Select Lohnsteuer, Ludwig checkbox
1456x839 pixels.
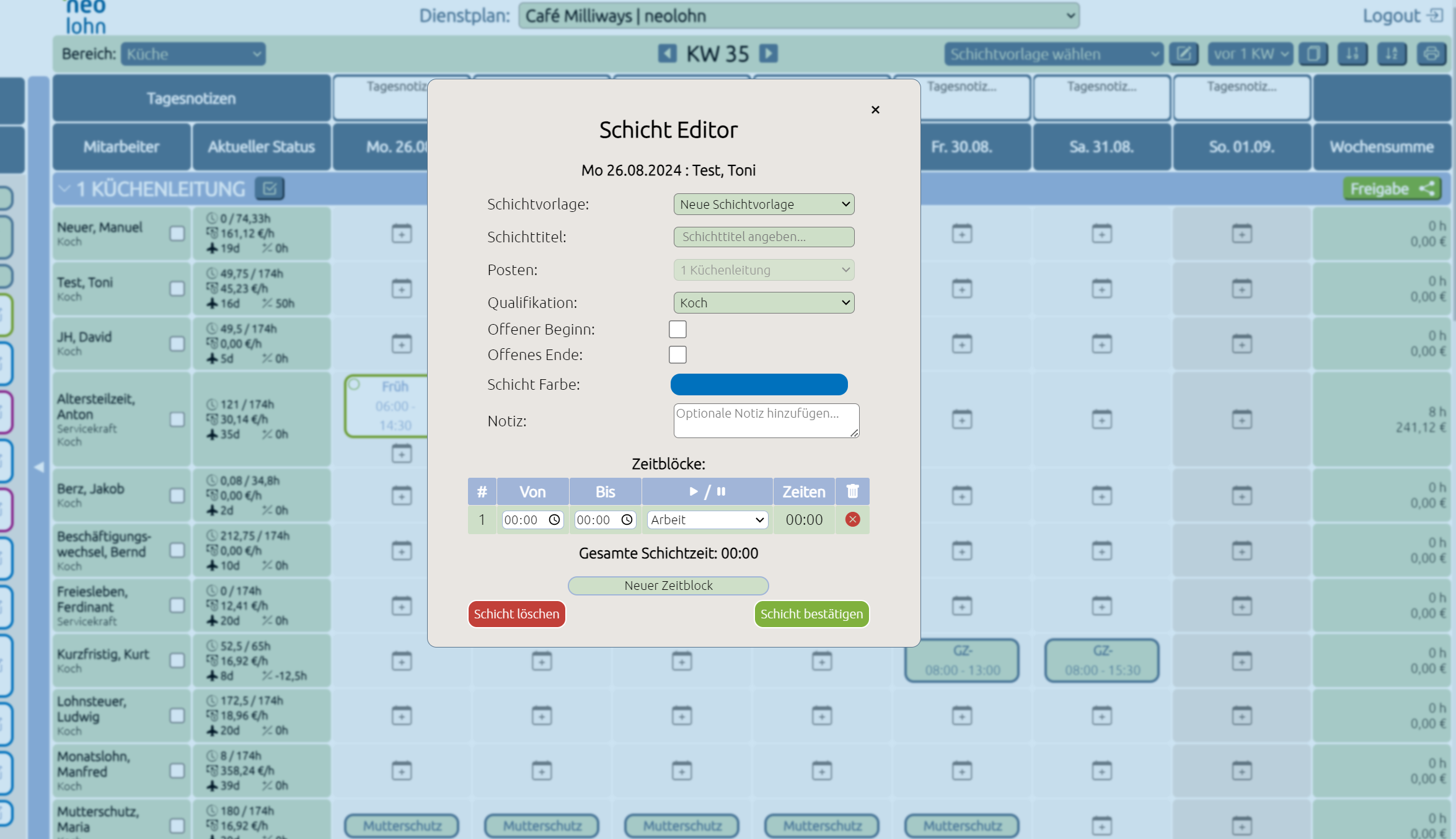(x=177, y=716)
